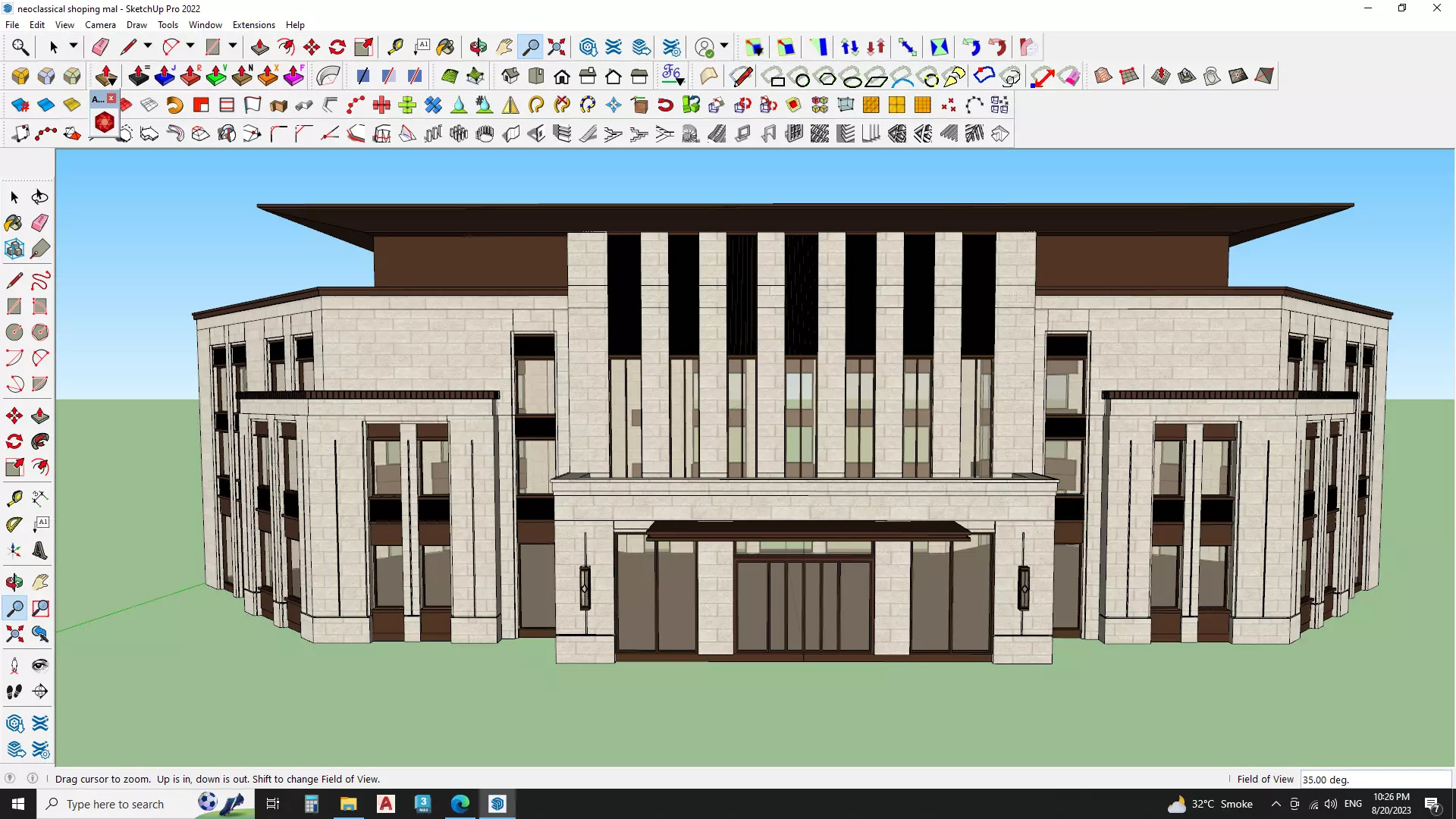Select the Push/Pull tool in left toolbar

40,416
